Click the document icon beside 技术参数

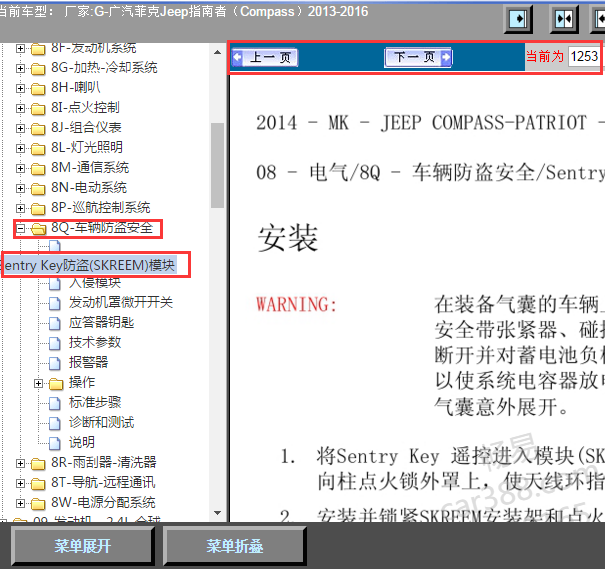click(x=55, y=343)
